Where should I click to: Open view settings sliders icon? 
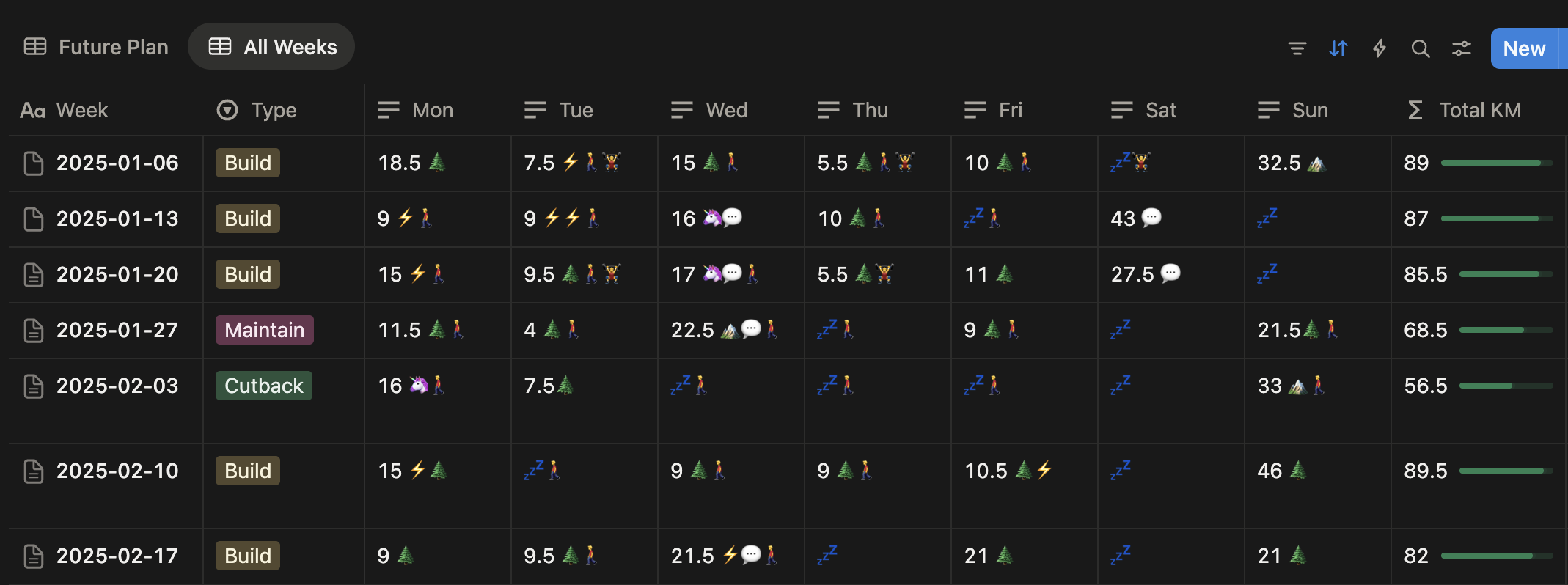click(1462, 48)
